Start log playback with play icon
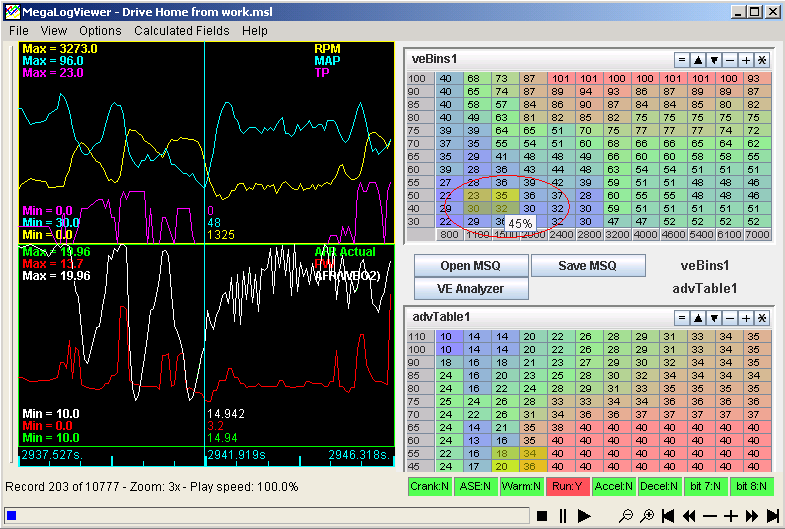Screen dimensions: 785x529 coord(584,515)
